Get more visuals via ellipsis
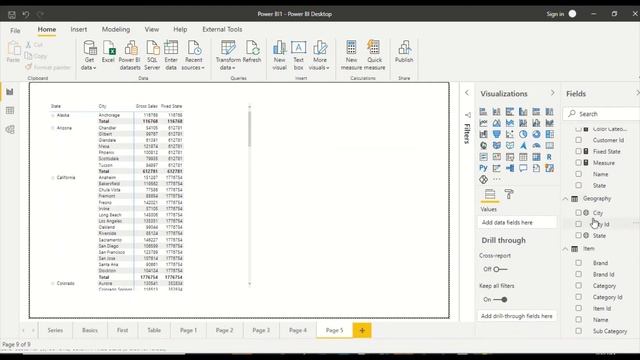 coord(496,179)
